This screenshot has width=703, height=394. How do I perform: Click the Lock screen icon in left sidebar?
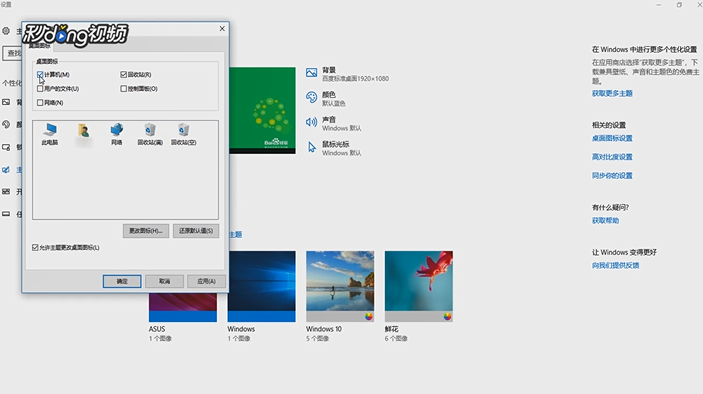click(x=6, y=147)
